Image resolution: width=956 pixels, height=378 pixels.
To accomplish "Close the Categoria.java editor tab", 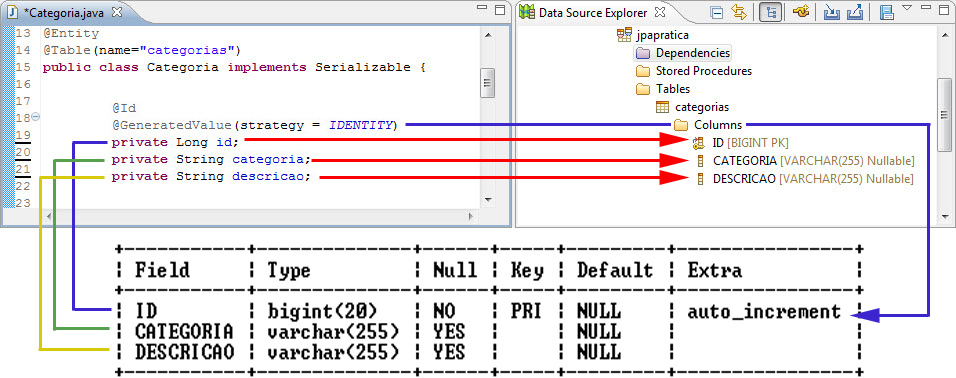I will click(x=118, y=12).
